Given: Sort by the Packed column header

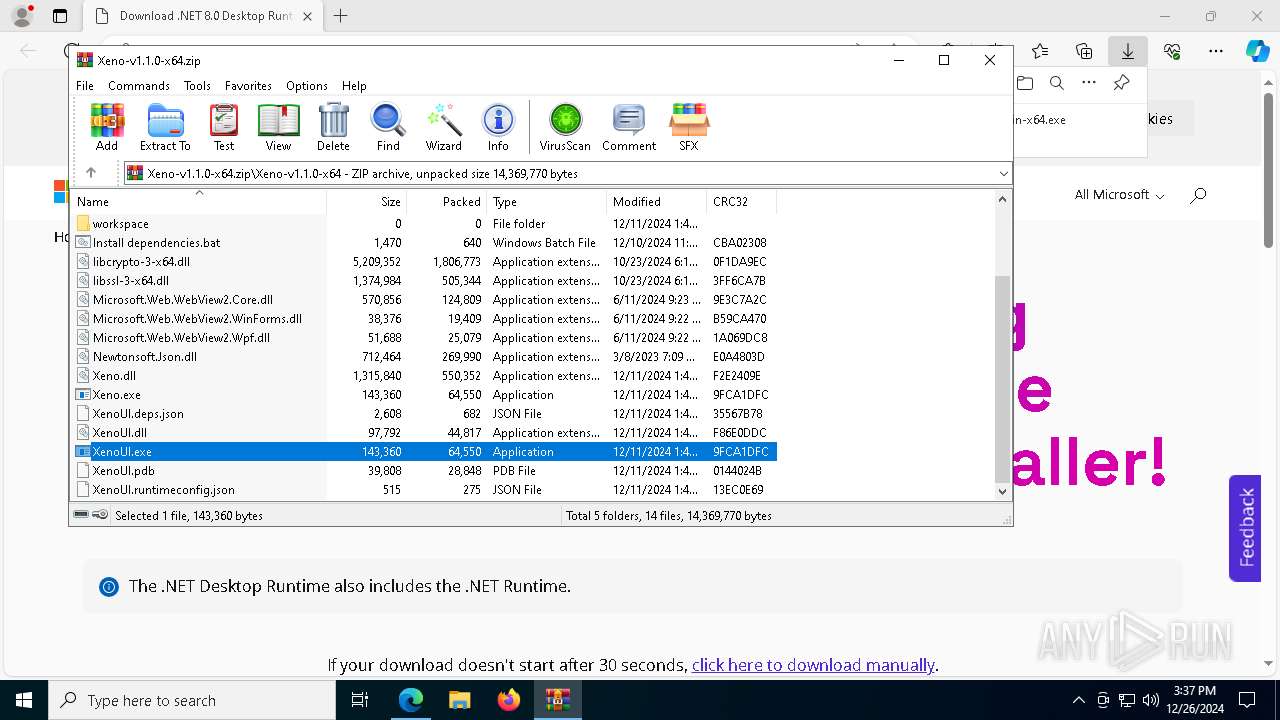Looking at the screenshot, I should 447,201.
